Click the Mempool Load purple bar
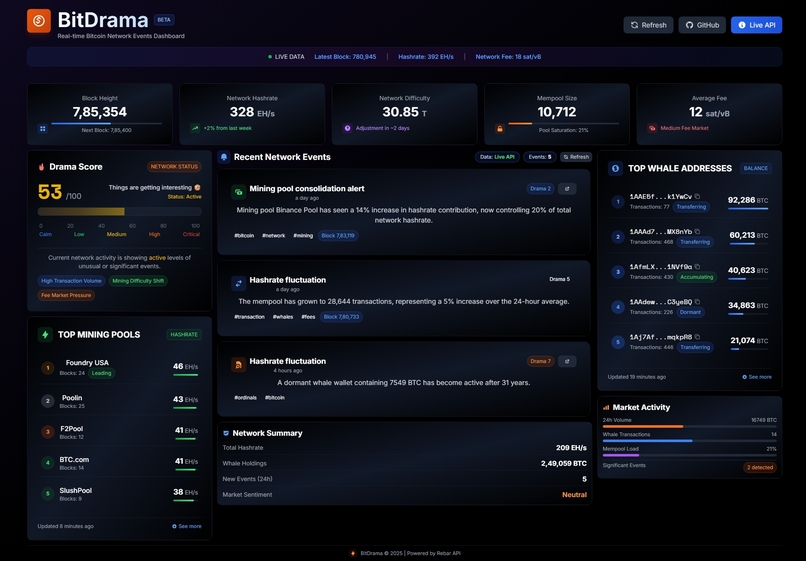 click(x=620, y=455)
